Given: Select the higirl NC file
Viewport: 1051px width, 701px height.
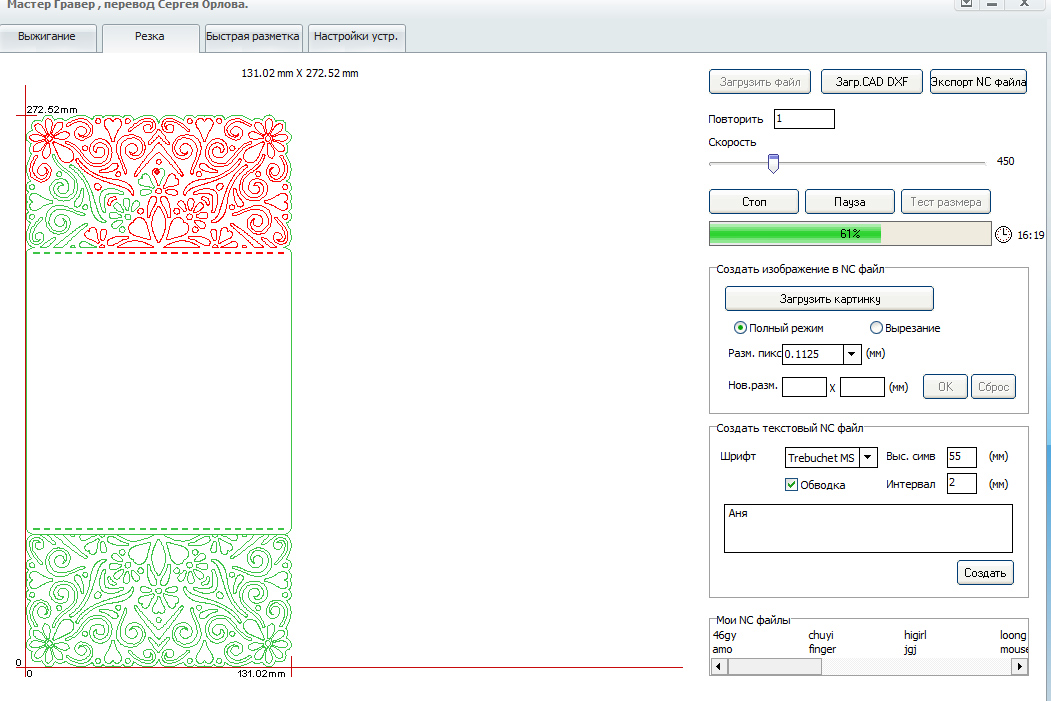Looking at the screenshot, I should (915, 635).
